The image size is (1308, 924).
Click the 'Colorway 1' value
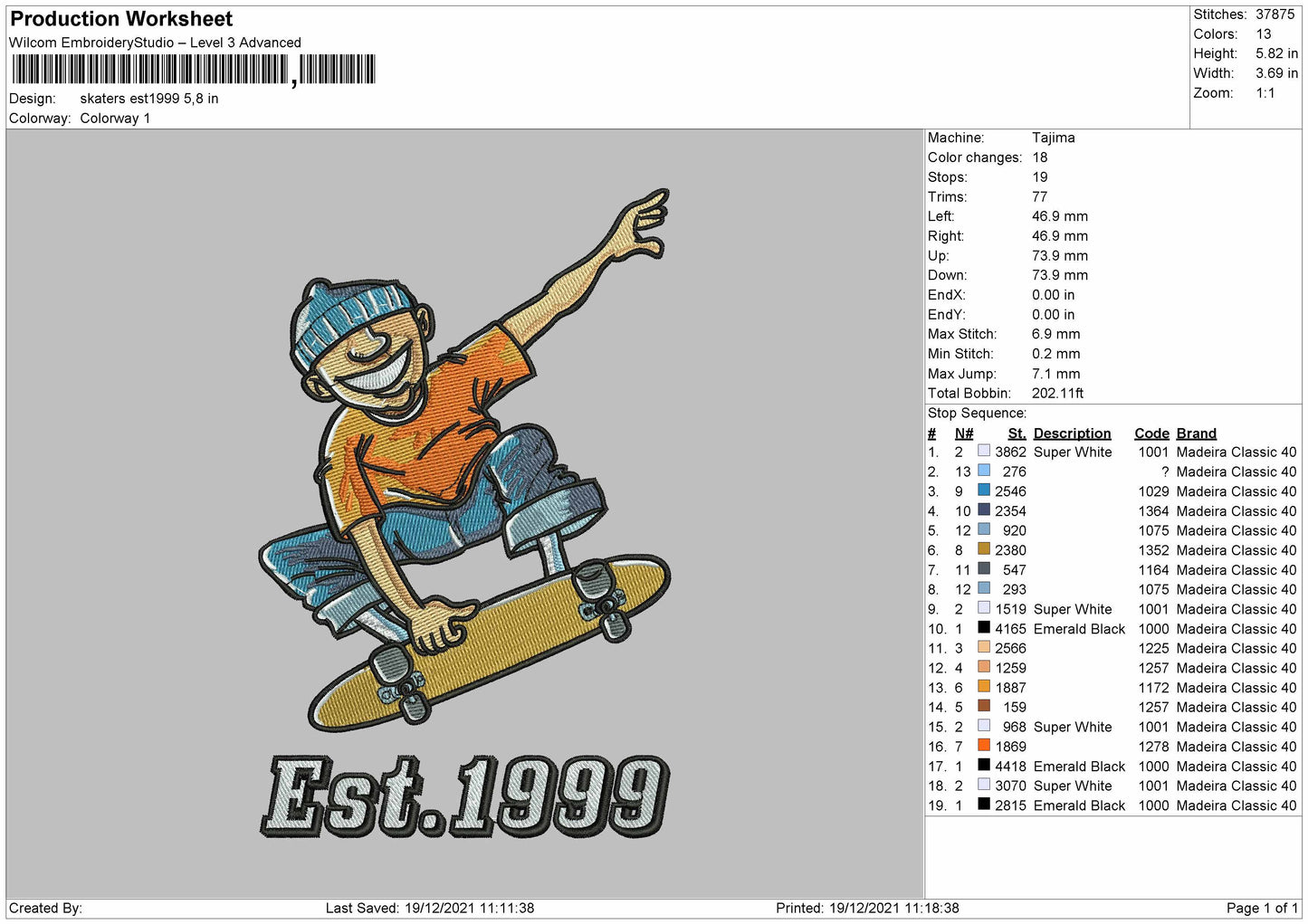coord(115,119)
